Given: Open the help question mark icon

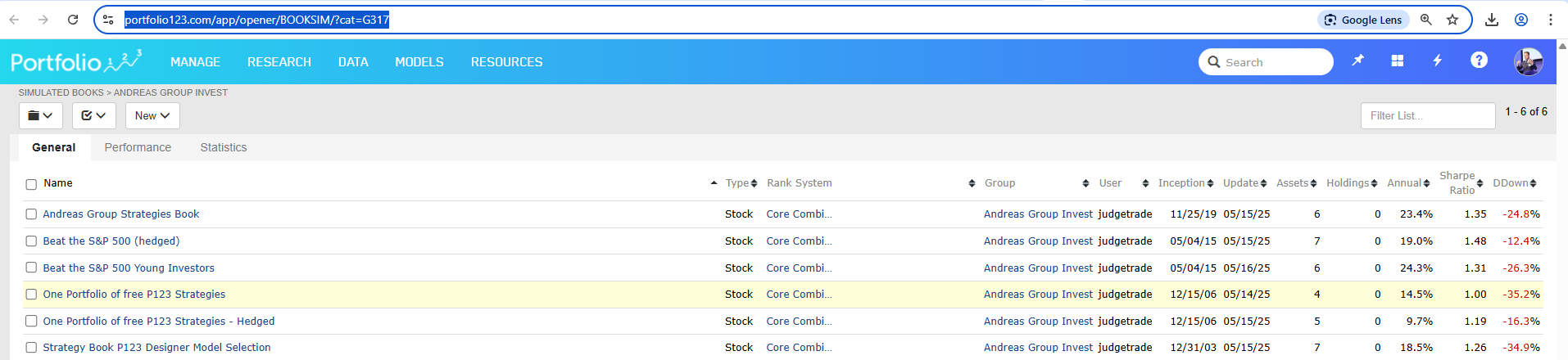Looking at the screenshot, I should pos(1479,60).
